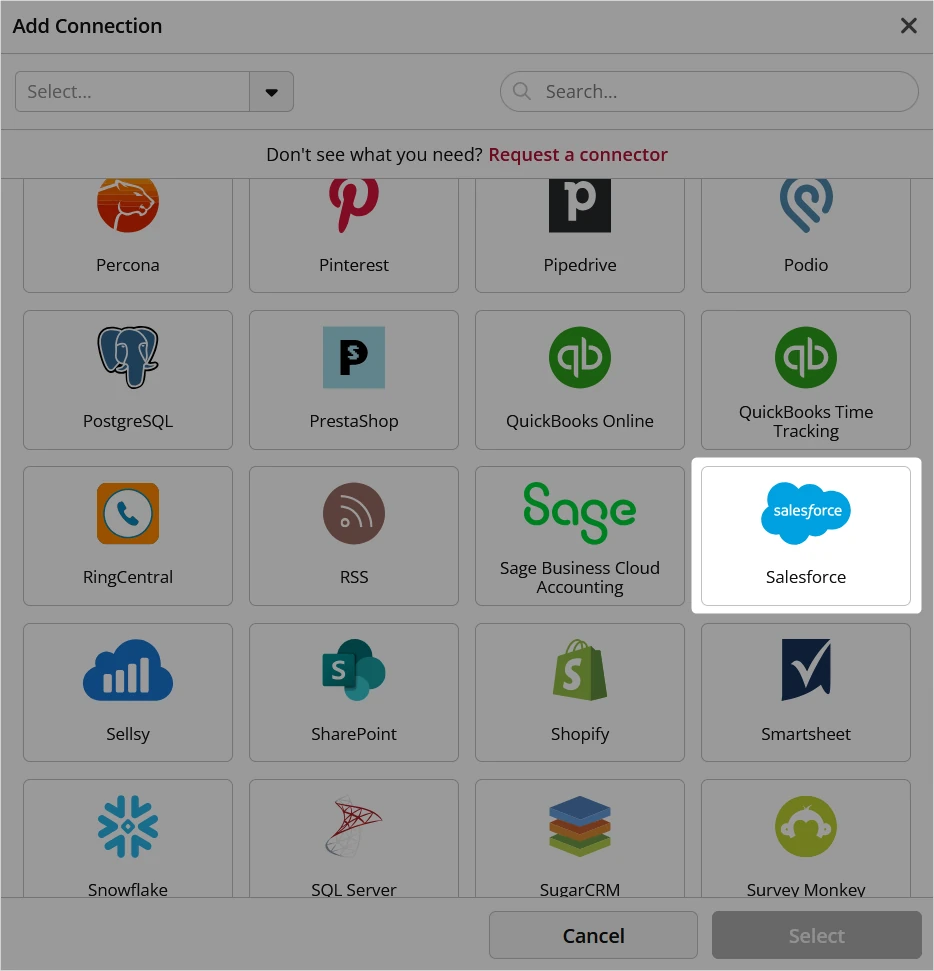This screenshot has width=934, height=971.
Task: Select the Smartsheet checkmark icon
Action: tap(806, 670)
